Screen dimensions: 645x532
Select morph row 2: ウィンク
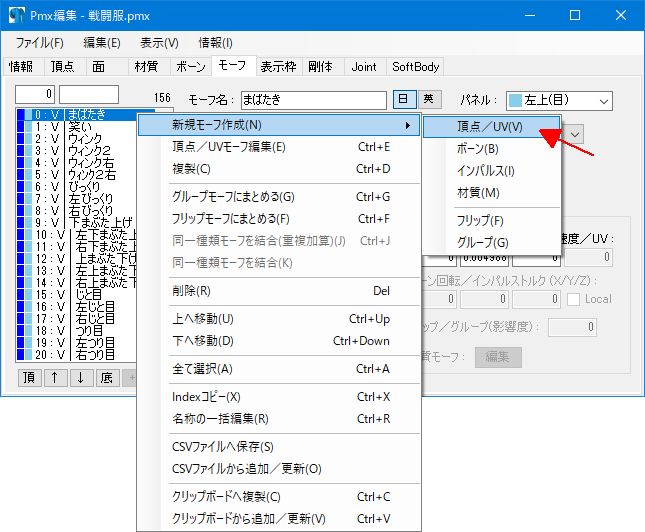point(77,138)
